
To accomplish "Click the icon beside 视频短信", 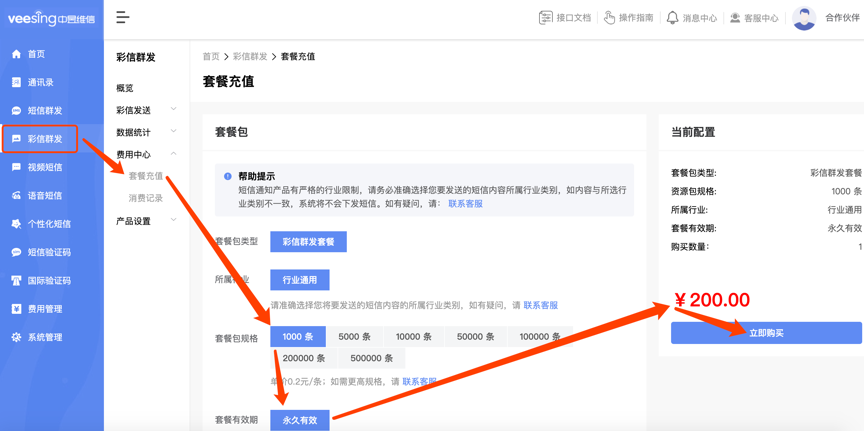I will (17, 167).
